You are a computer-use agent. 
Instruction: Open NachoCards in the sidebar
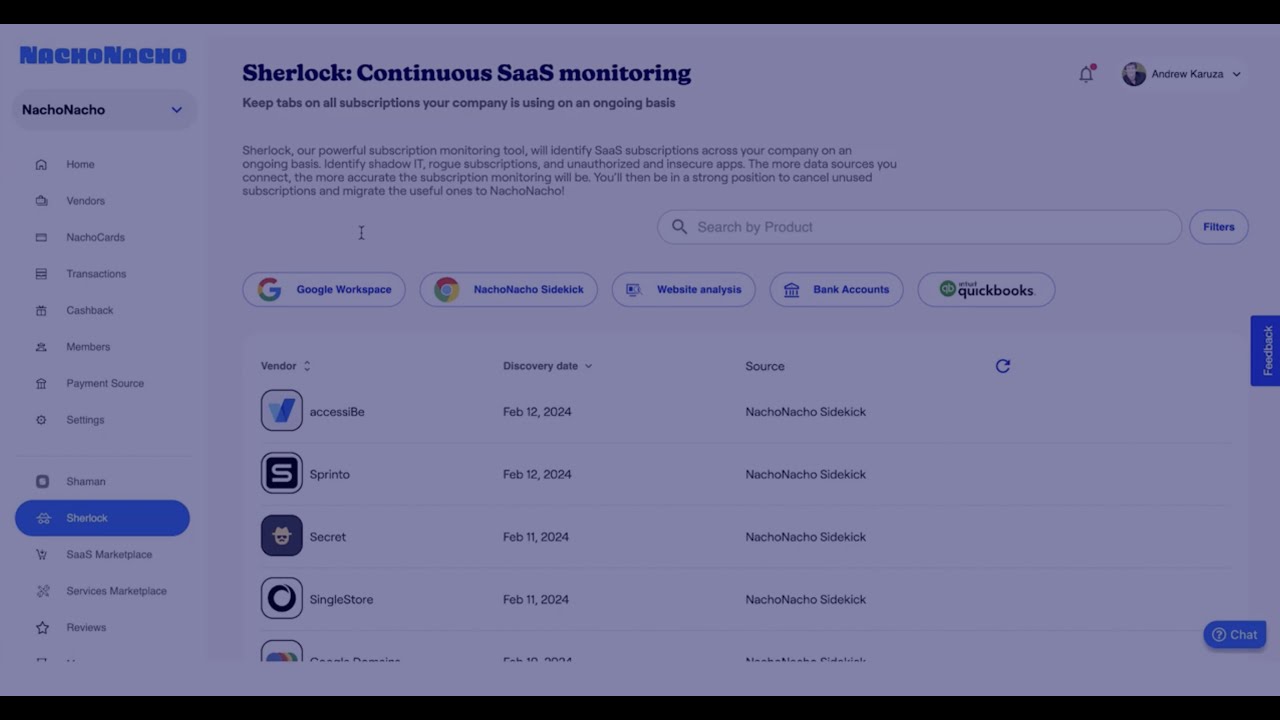click(x=95, y=238)
